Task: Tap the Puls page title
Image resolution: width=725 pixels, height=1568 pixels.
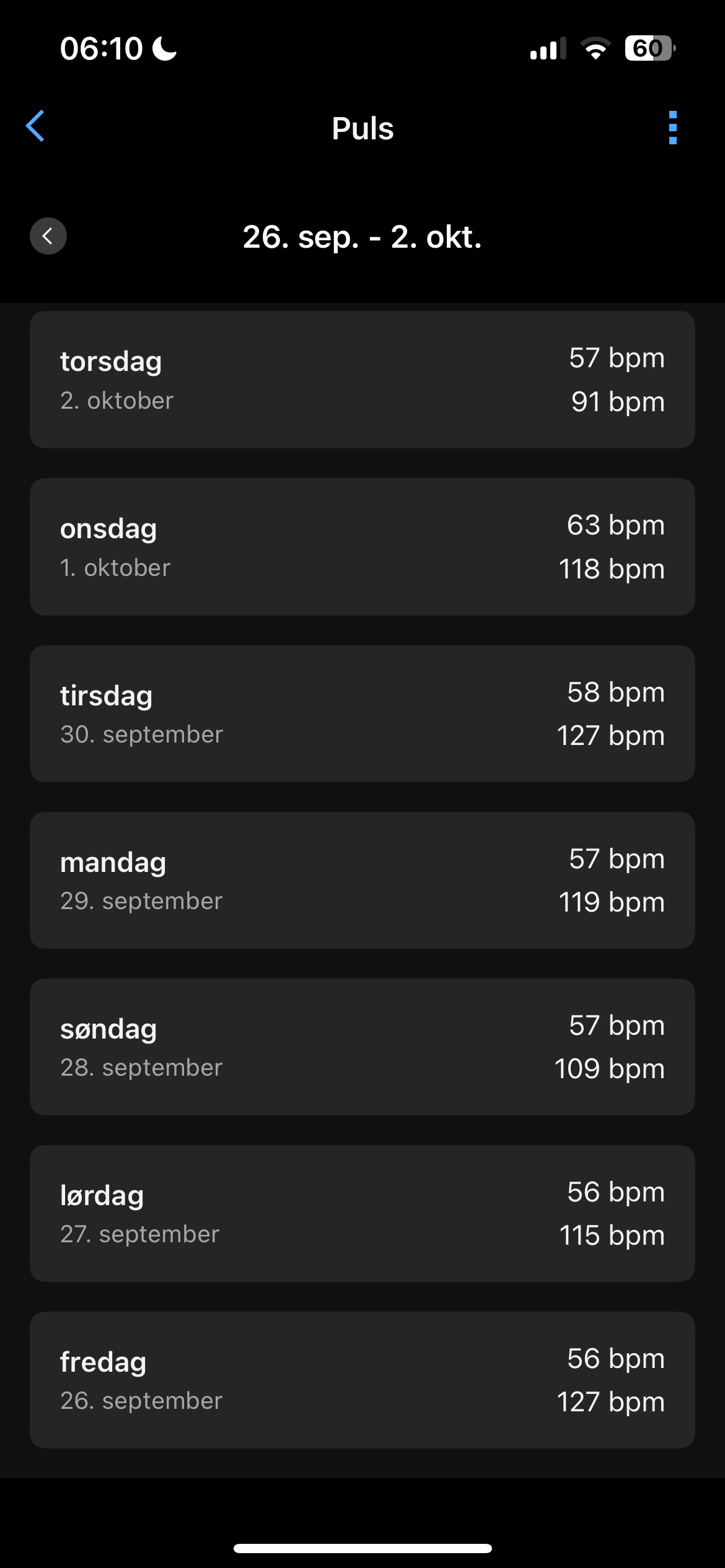Action: click(362, 129)
